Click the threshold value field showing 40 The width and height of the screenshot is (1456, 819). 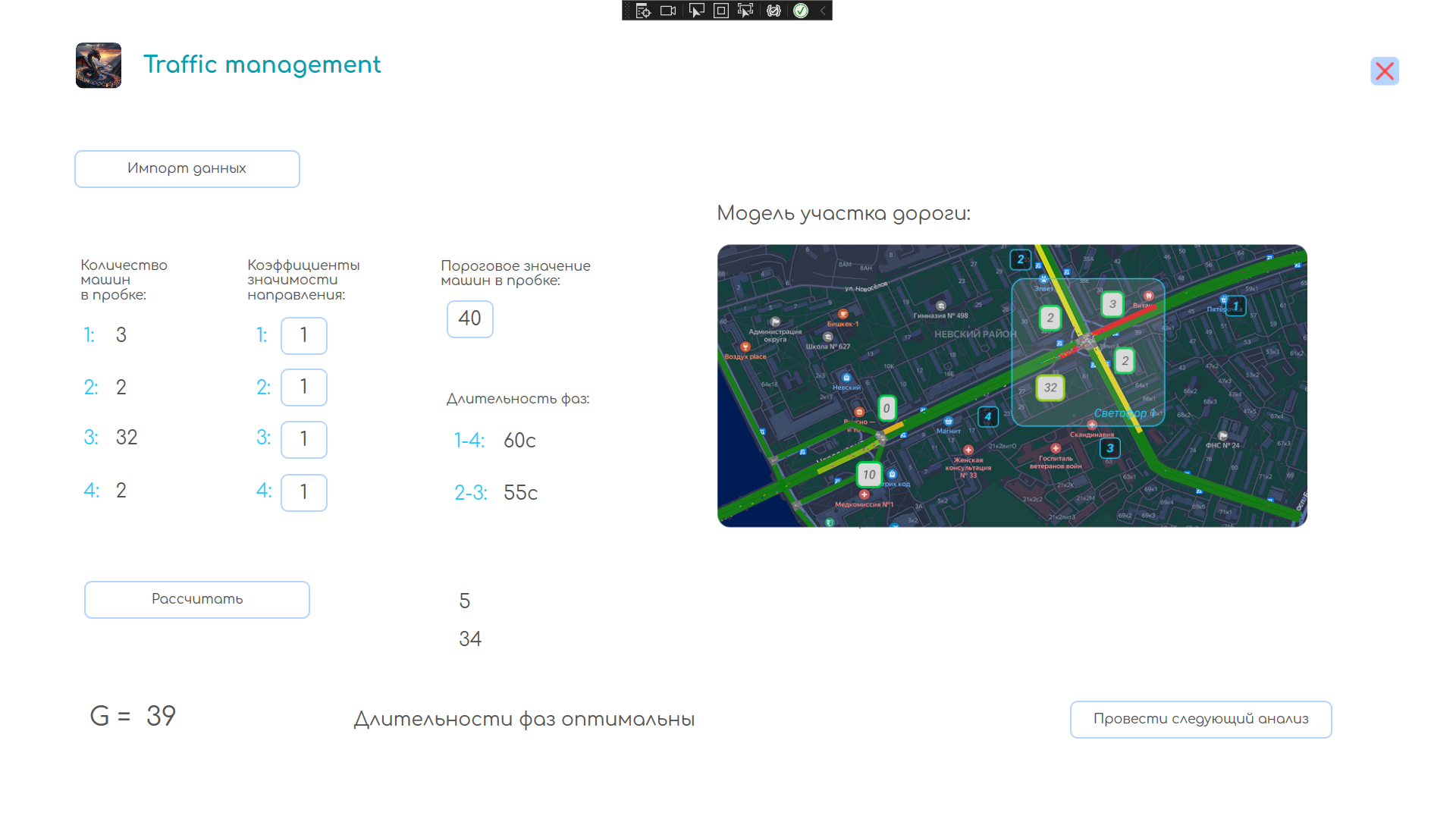click(x=470, y=318)
